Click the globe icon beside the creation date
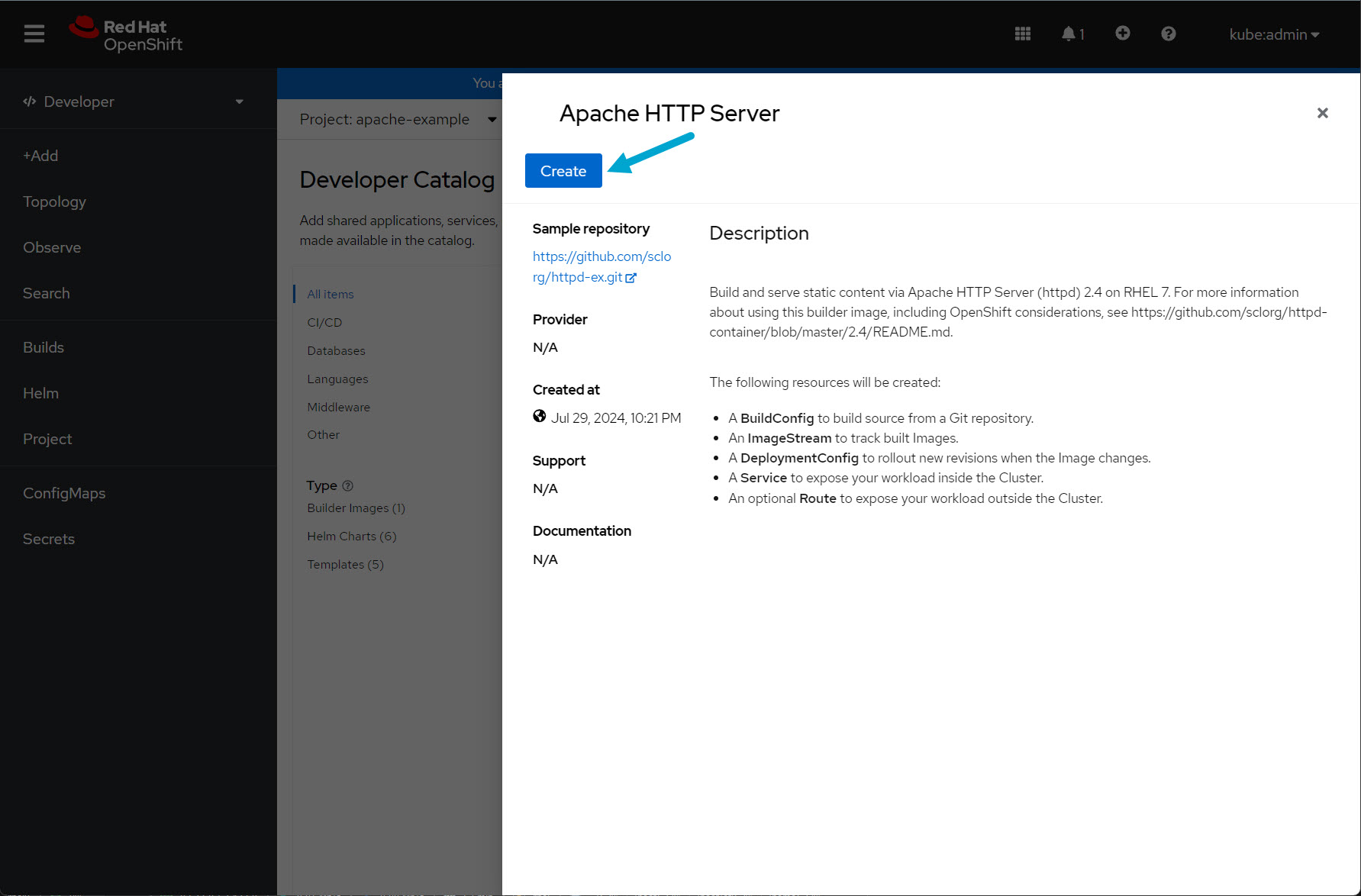Viewport: 1361px width, 896px height. coord(540,417)
